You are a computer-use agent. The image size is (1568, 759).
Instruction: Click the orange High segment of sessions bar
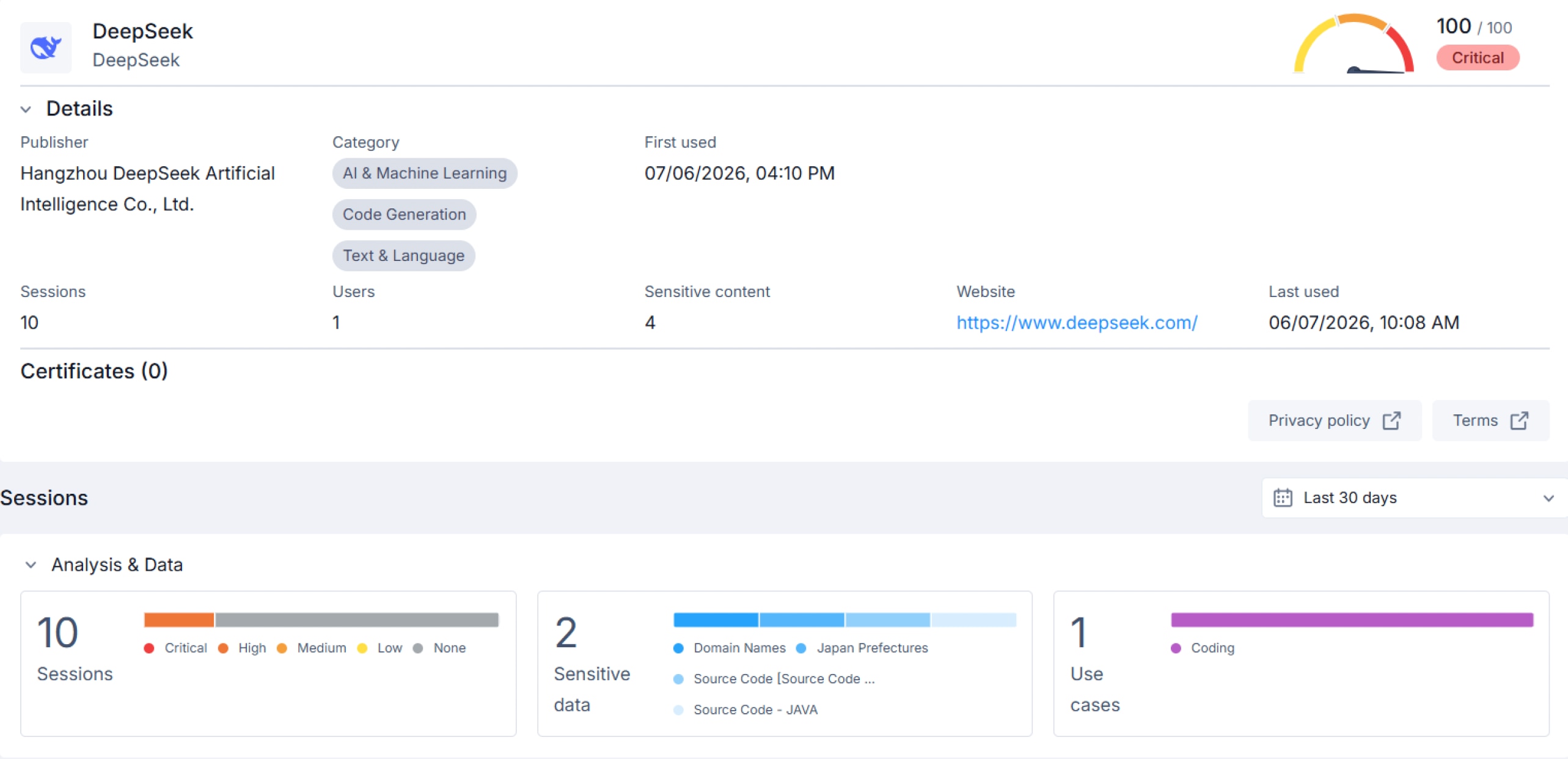(x=179, y=620)
